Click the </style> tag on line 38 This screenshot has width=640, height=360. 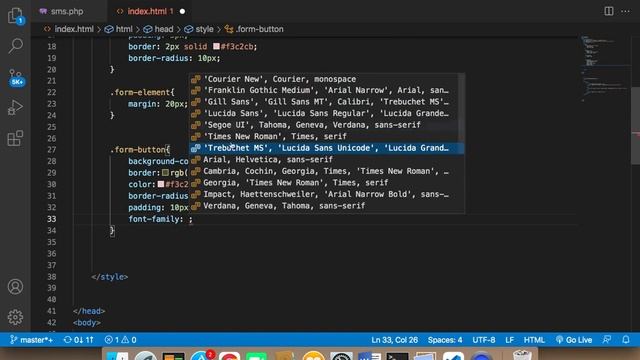pos(110,277)
